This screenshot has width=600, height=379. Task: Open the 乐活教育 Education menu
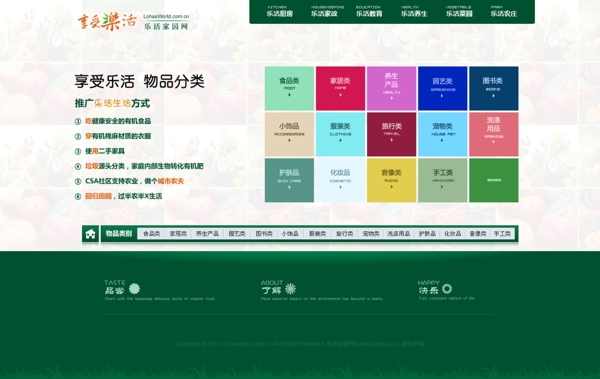(x=369, y=11)
